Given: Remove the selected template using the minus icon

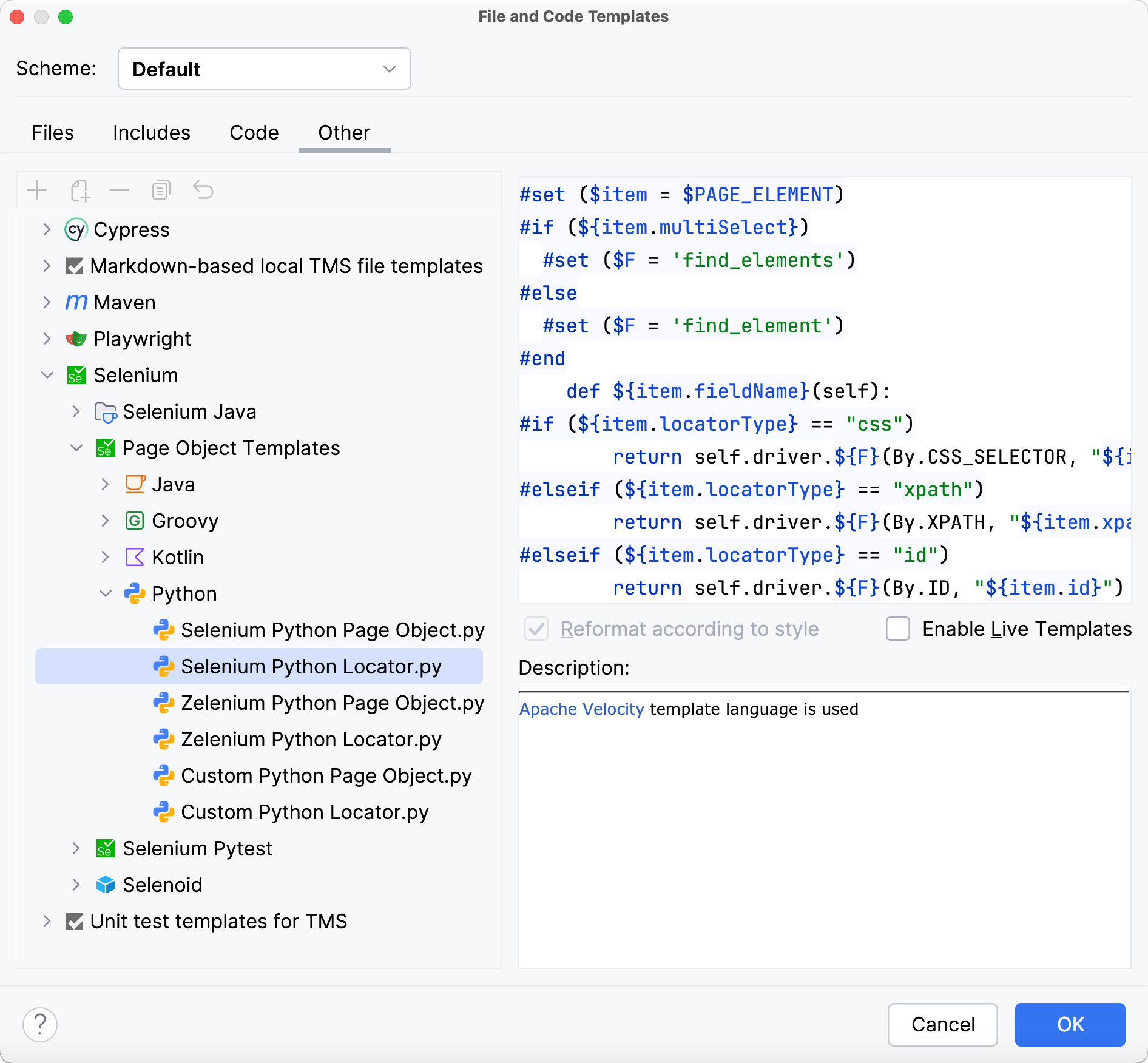Looking at the screenshot, I should pos(120,190).
